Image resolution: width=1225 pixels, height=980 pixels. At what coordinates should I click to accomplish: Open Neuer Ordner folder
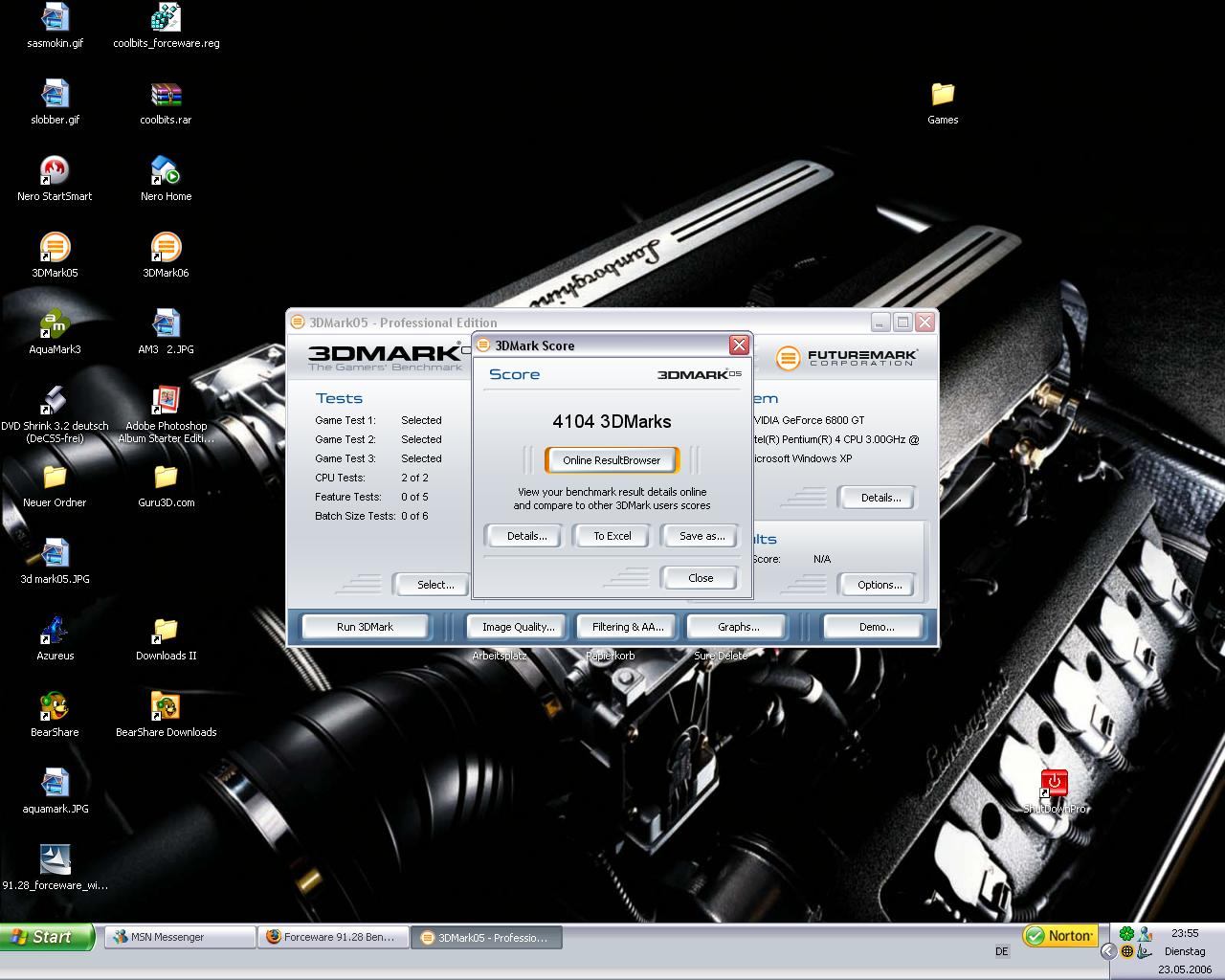tap(55, 485)
